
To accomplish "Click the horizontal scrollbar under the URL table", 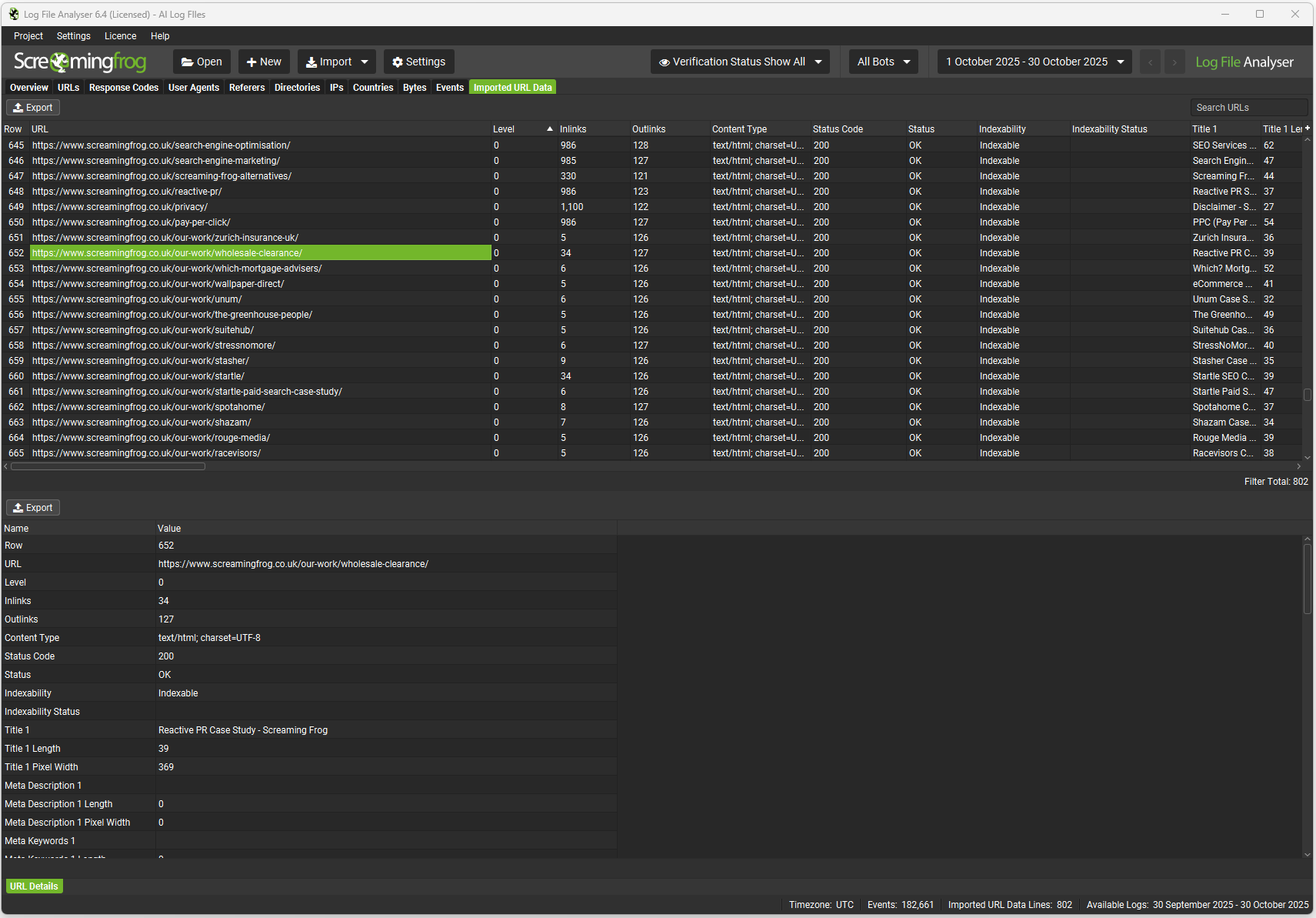I will click(x=108, y=466).
